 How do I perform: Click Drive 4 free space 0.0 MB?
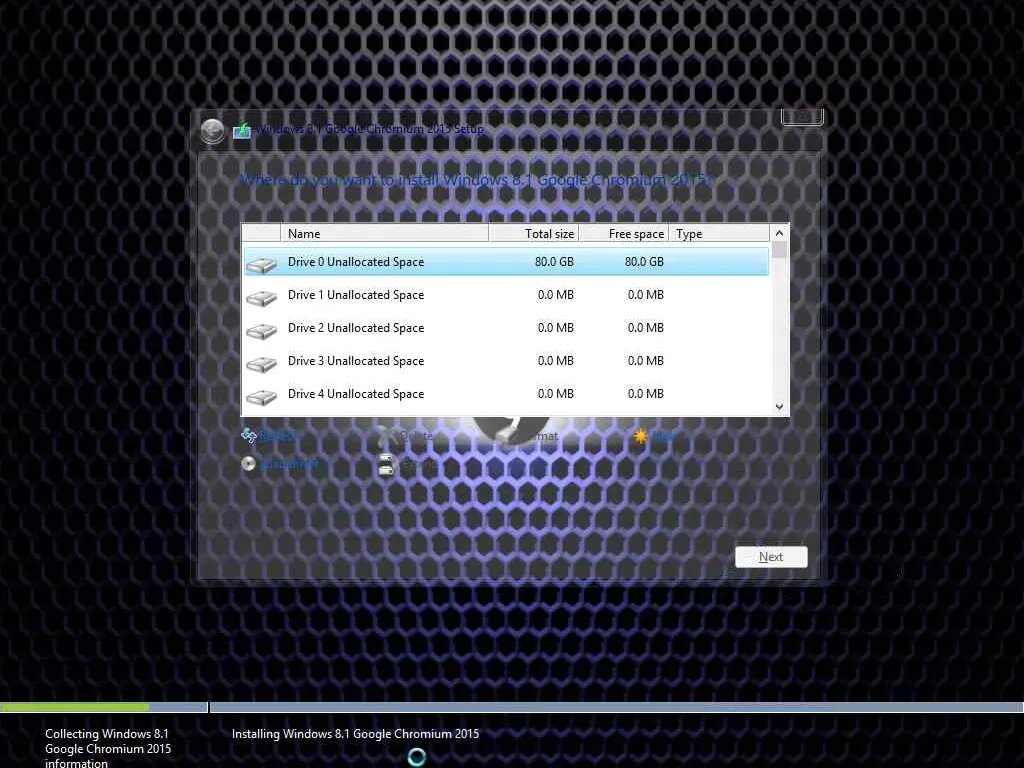646,394
